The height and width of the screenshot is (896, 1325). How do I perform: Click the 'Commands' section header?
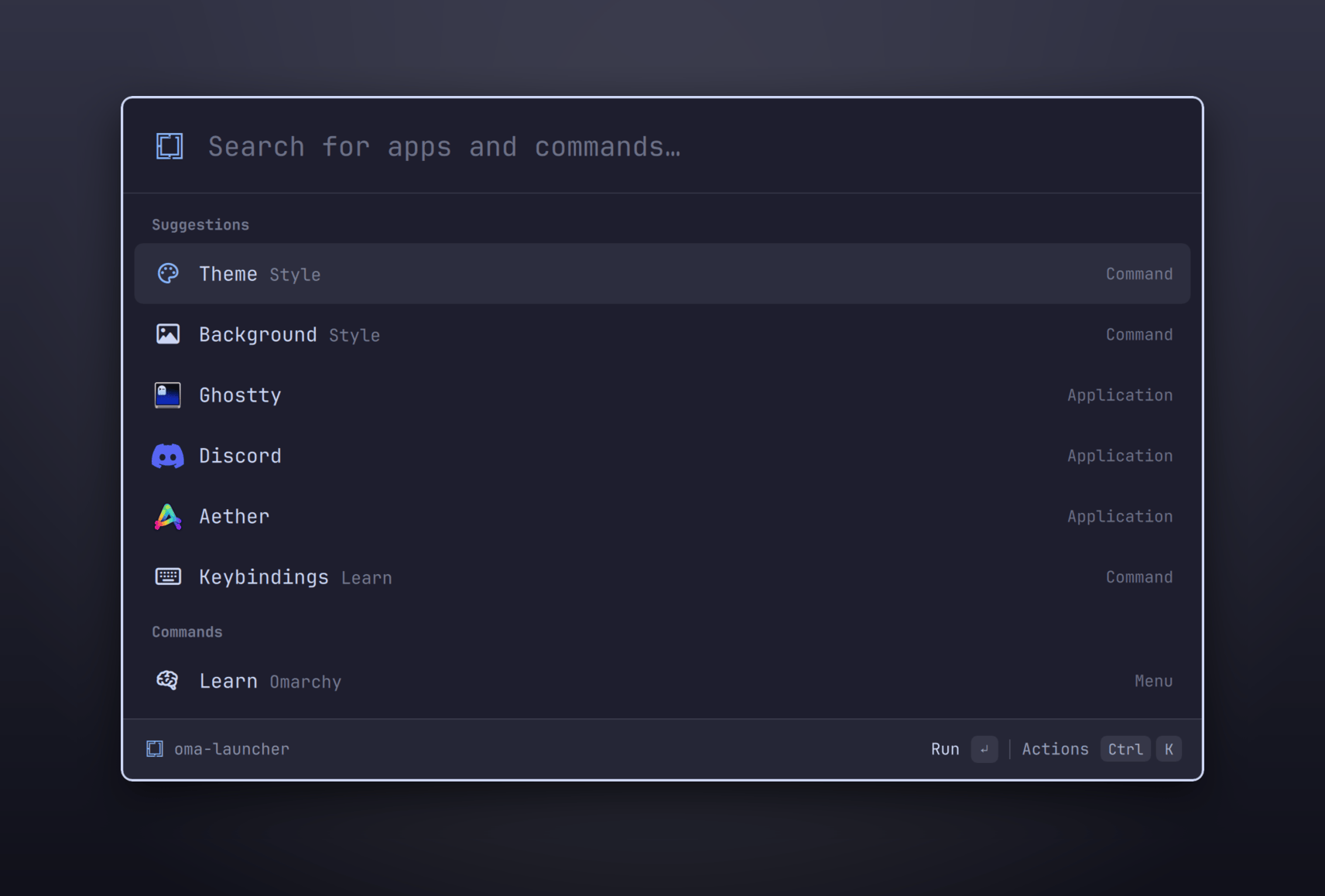[187, 631]
